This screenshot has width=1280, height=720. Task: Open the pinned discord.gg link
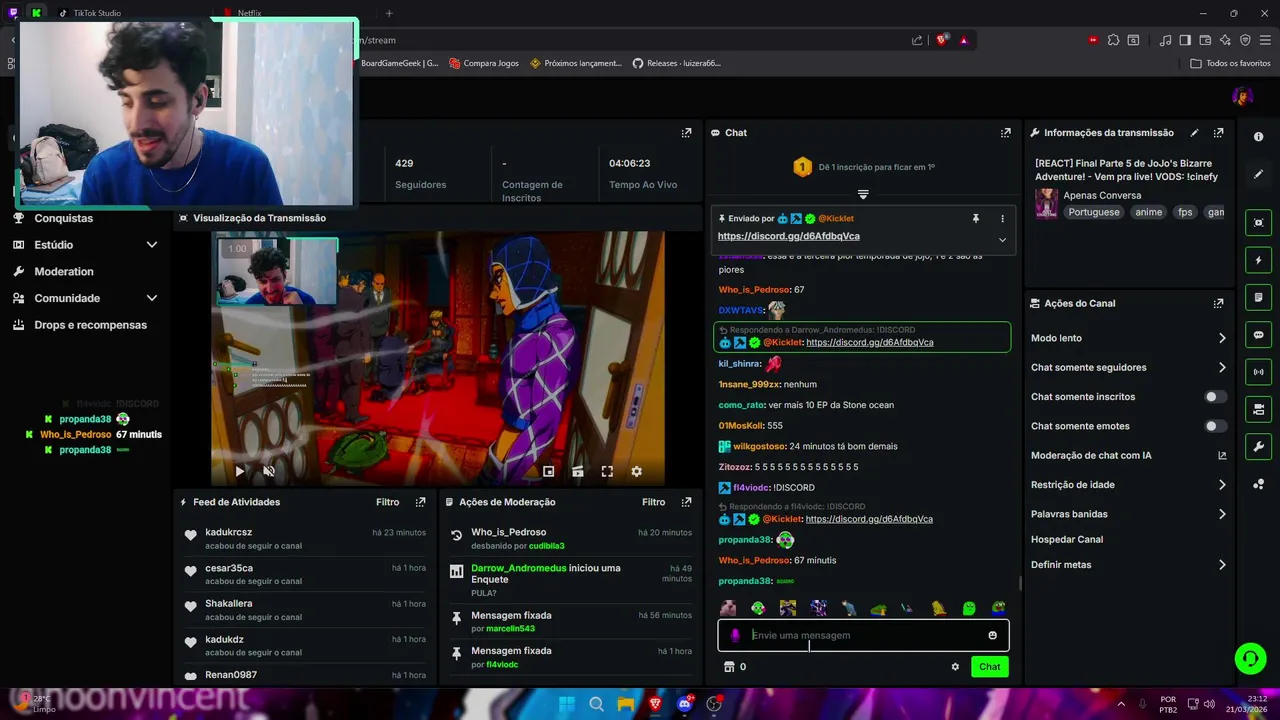click(788, 236)
